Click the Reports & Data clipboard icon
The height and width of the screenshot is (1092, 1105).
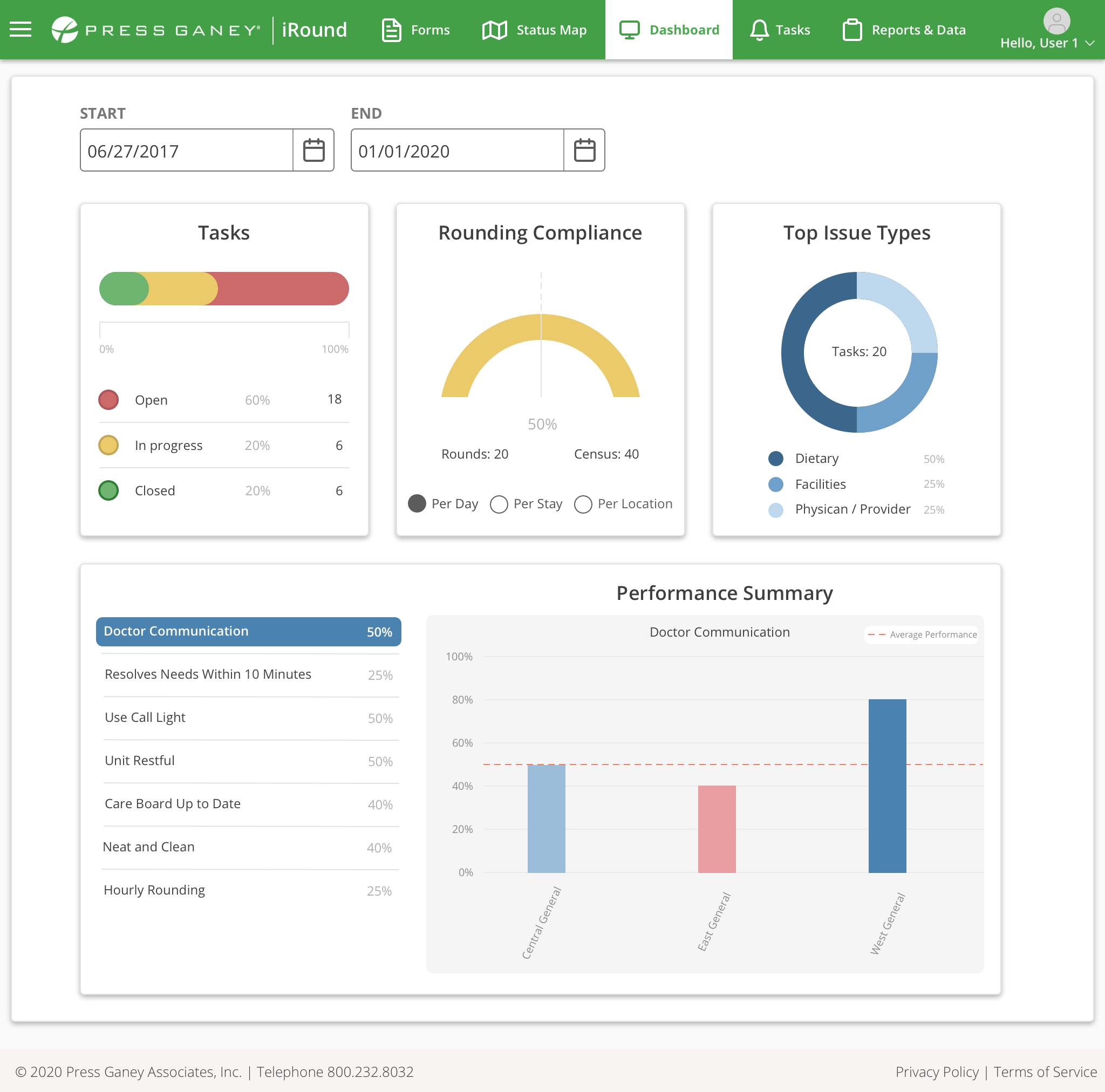tap(851, 30)
